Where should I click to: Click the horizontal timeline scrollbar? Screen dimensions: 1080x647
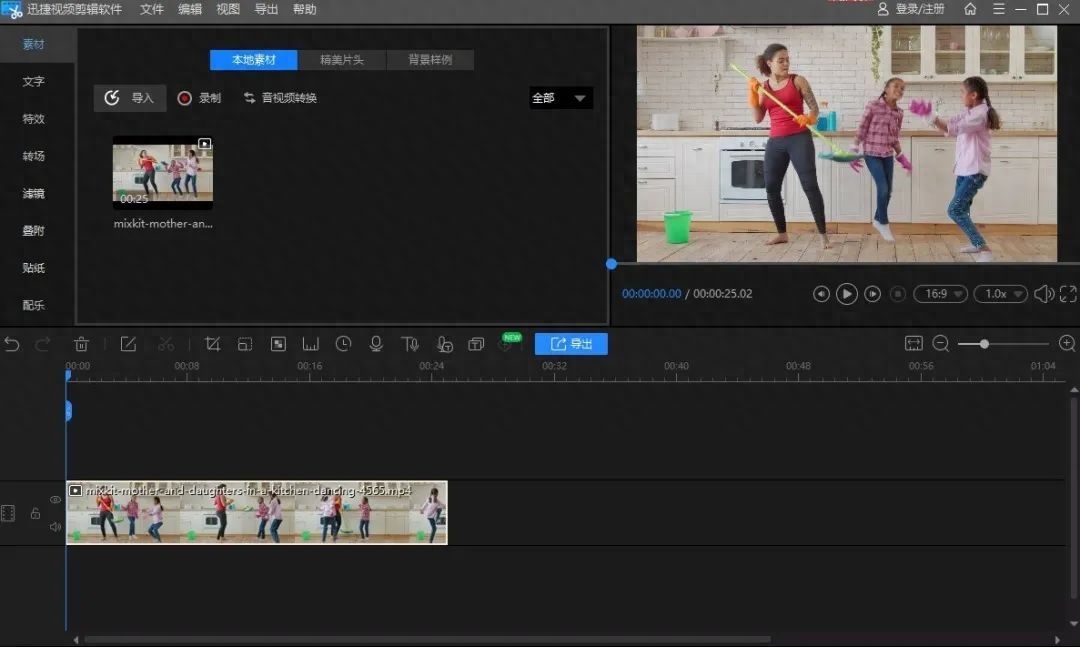(427, 639)
